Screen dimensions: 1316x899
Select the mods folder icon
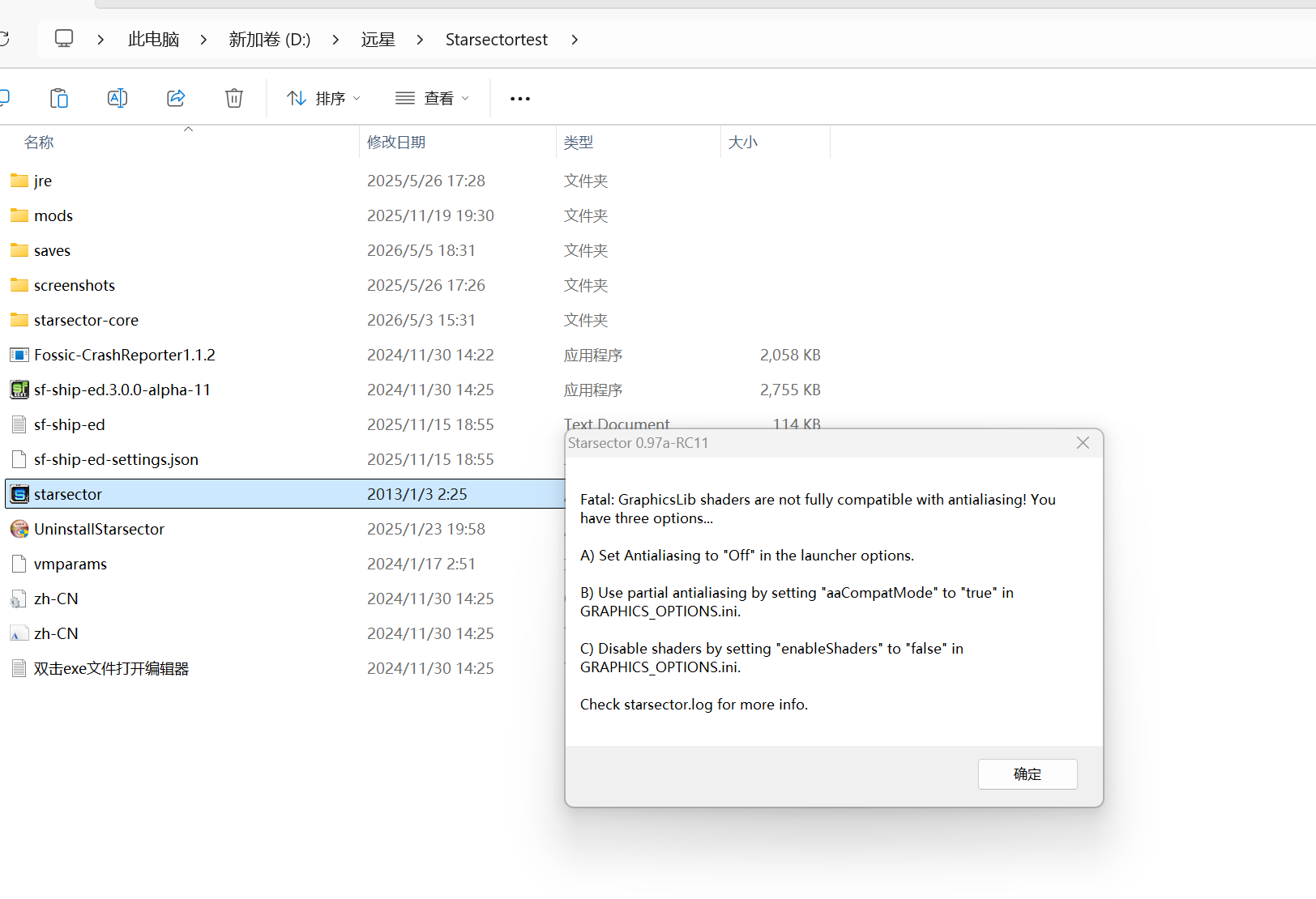click(19, 215)
